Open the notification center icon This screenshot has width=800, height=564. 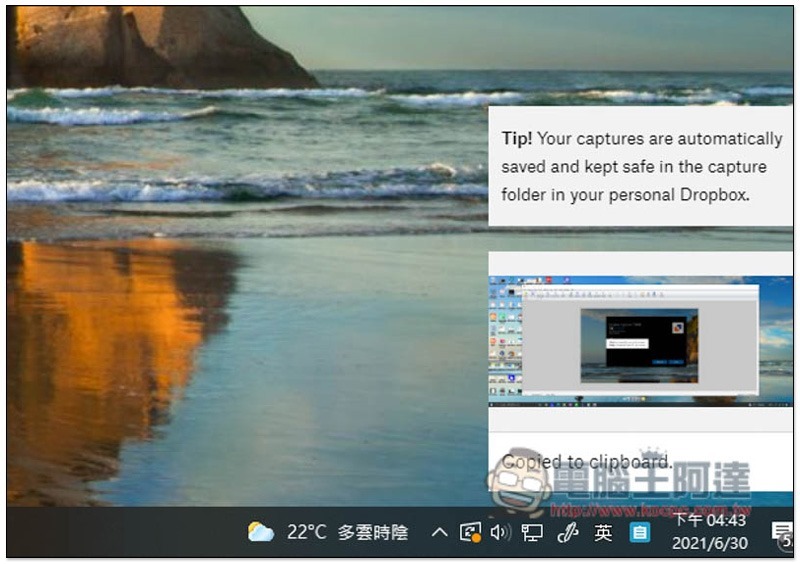tap(781, 532)
